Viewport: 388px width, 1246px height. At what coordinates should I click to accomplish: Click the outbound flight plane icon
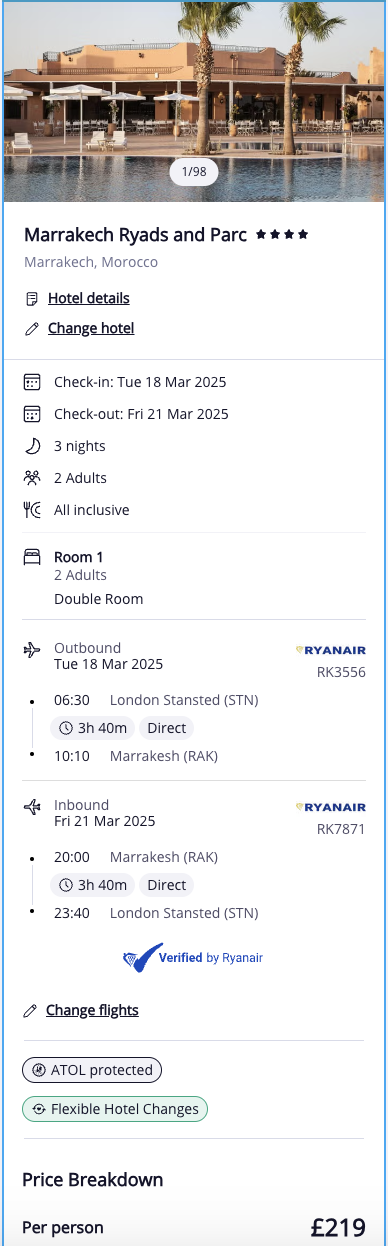32,650
